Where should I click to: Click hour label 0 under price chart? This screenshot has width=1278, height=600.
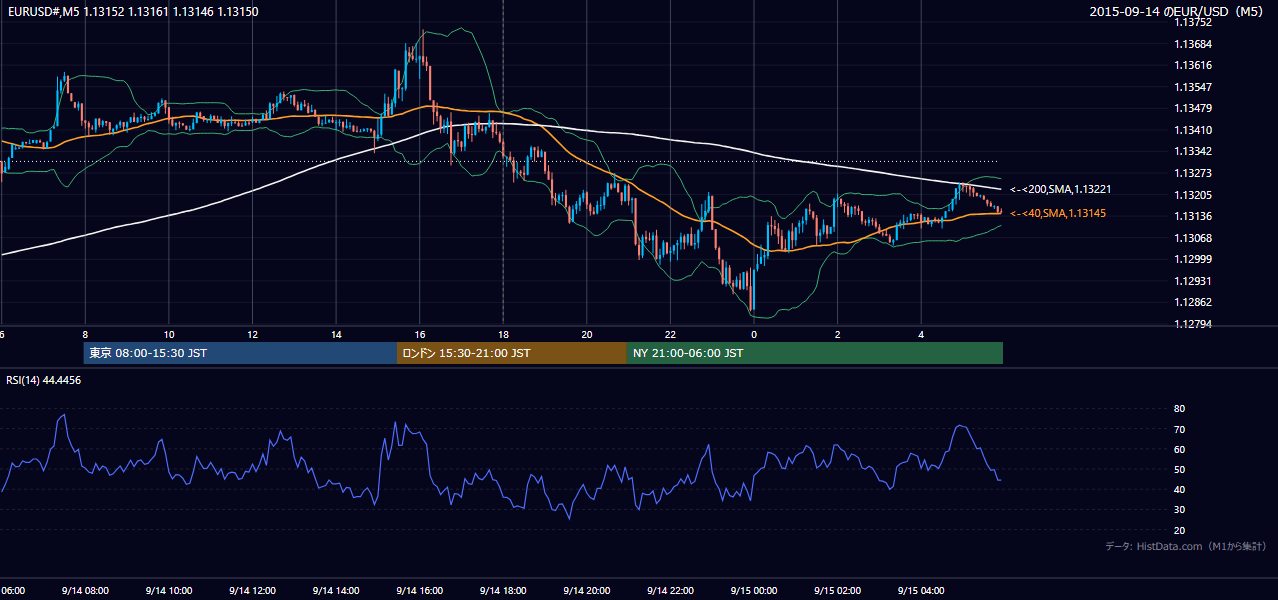754,335
